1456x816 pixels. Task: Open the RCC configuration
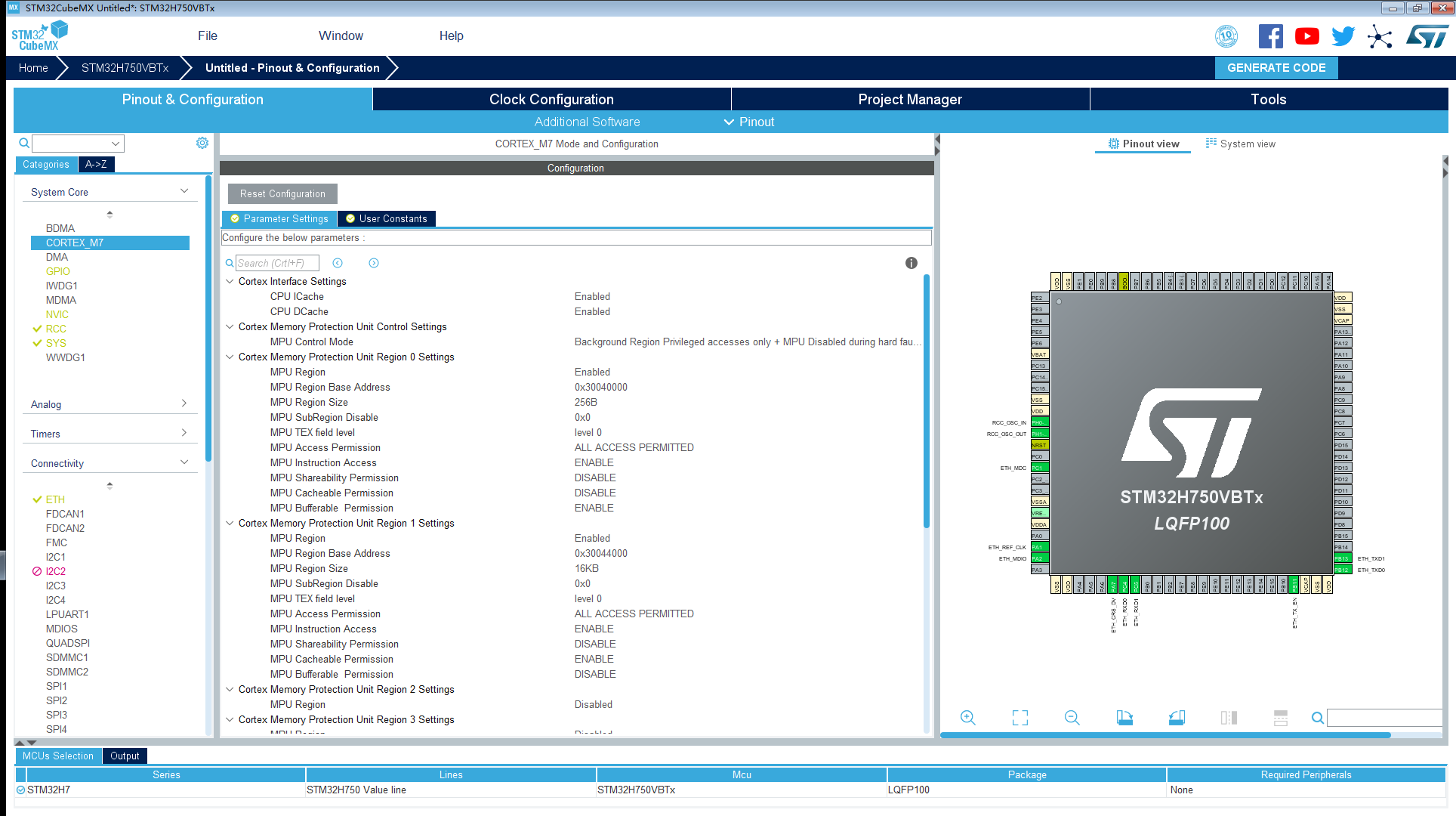(x=56, y=329)
